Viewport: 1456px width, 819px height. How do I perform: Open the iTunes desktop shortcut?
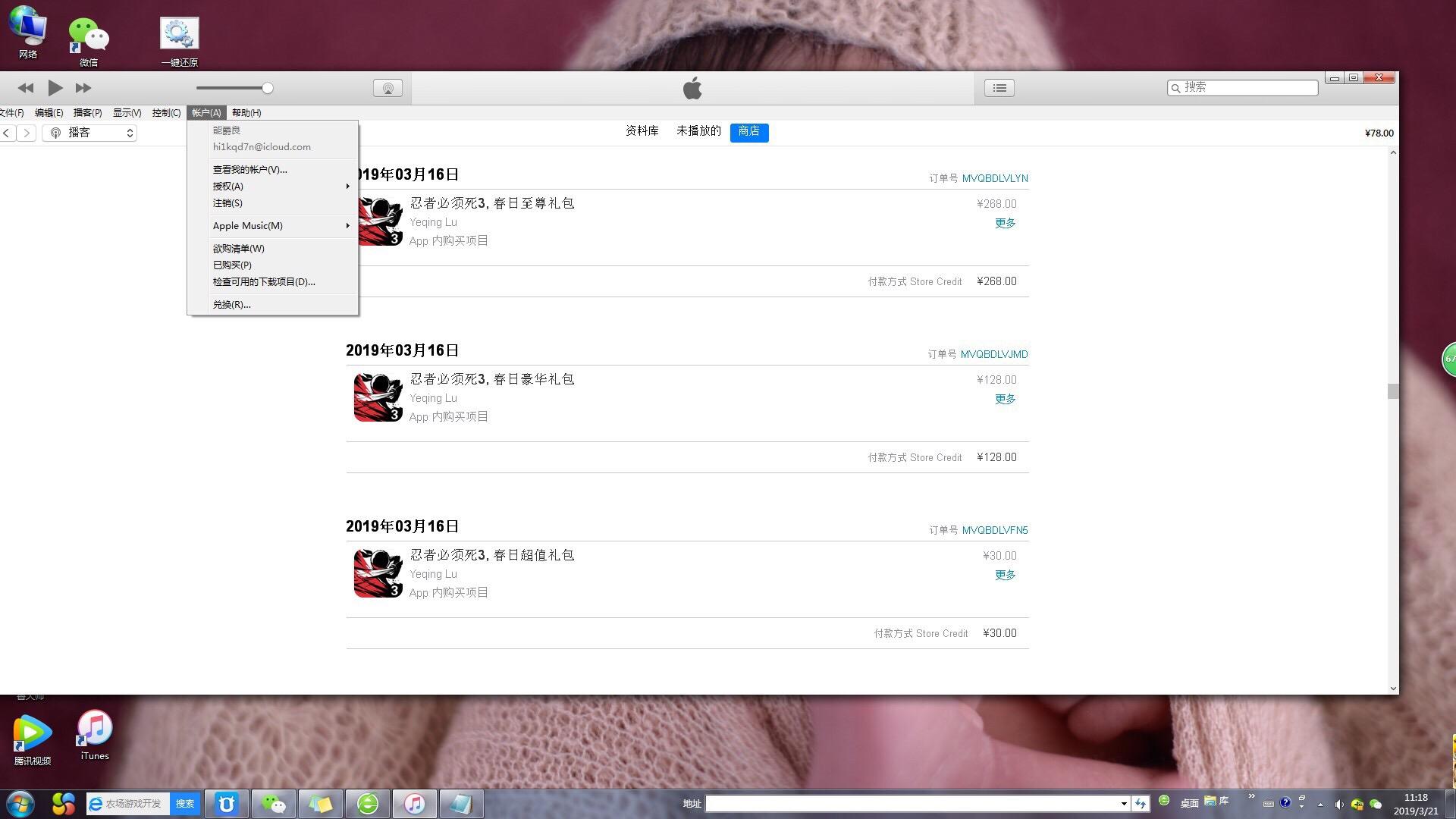pos(95,736)
